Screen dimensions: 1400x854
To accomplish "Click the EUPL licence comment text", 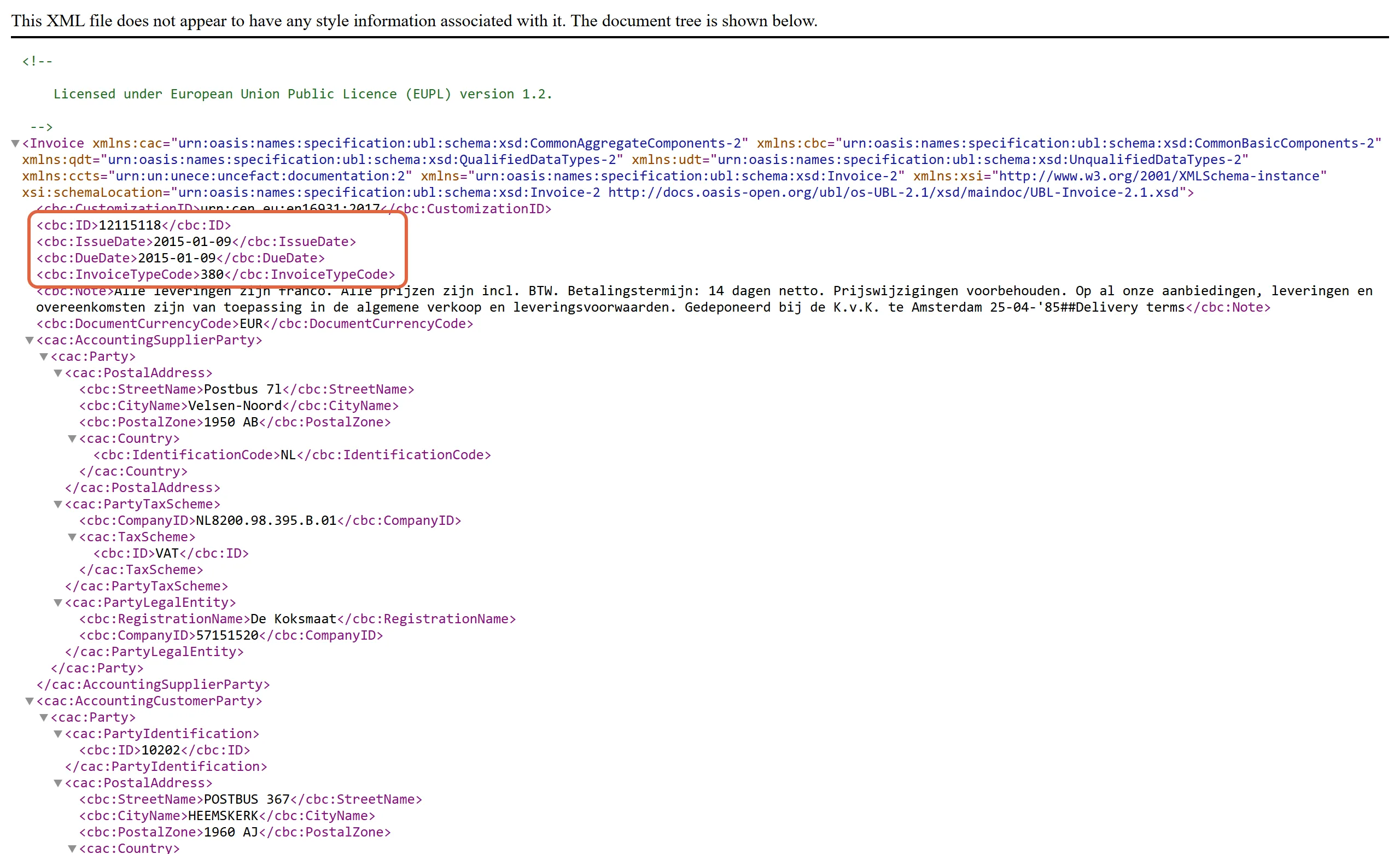I will coord(303,95).
